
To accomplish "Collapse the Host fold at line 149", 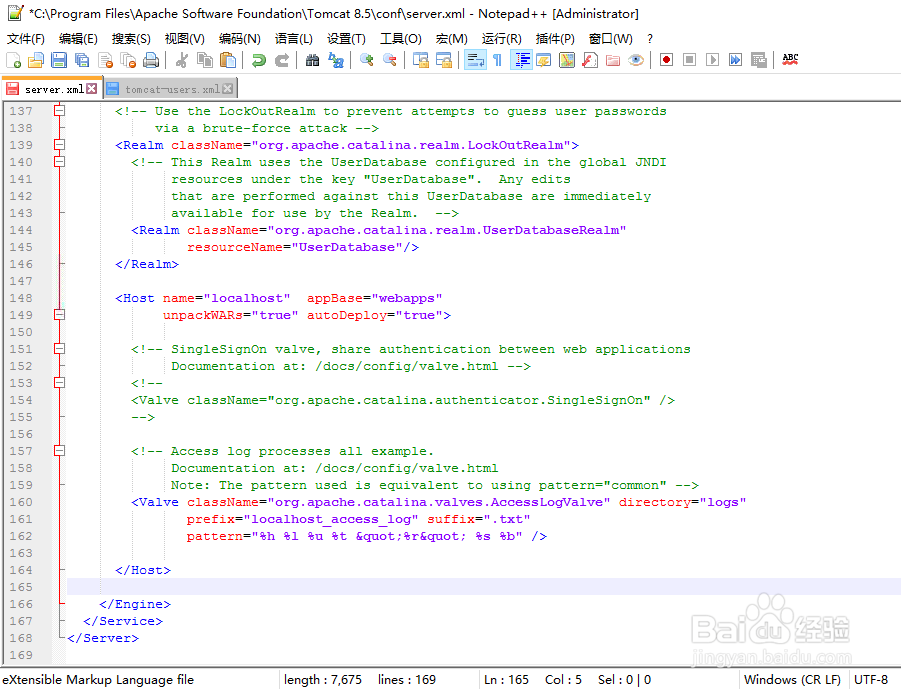I will [59, 314].
